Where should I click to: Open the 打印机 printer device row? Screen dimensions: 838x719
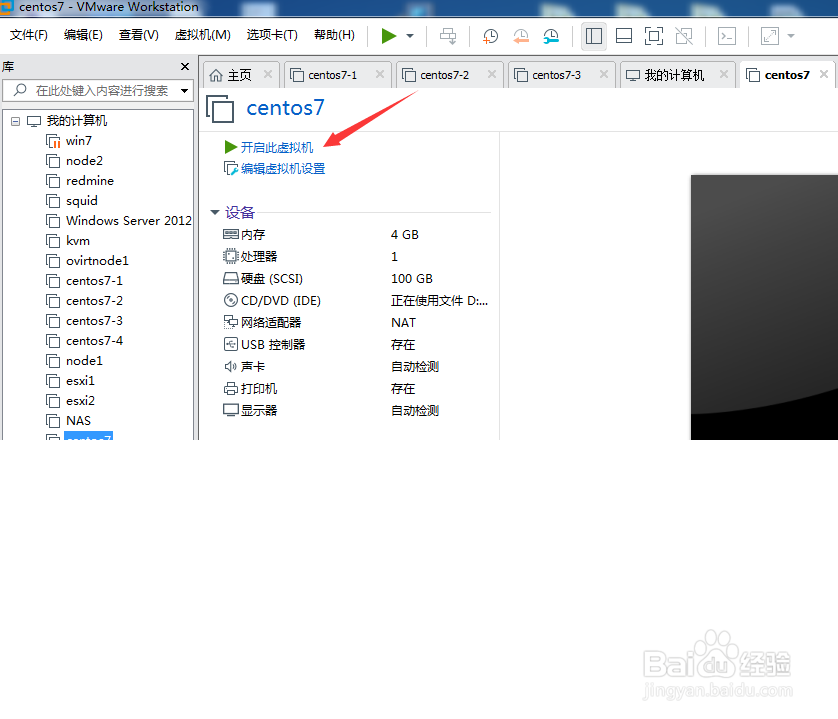355,389
